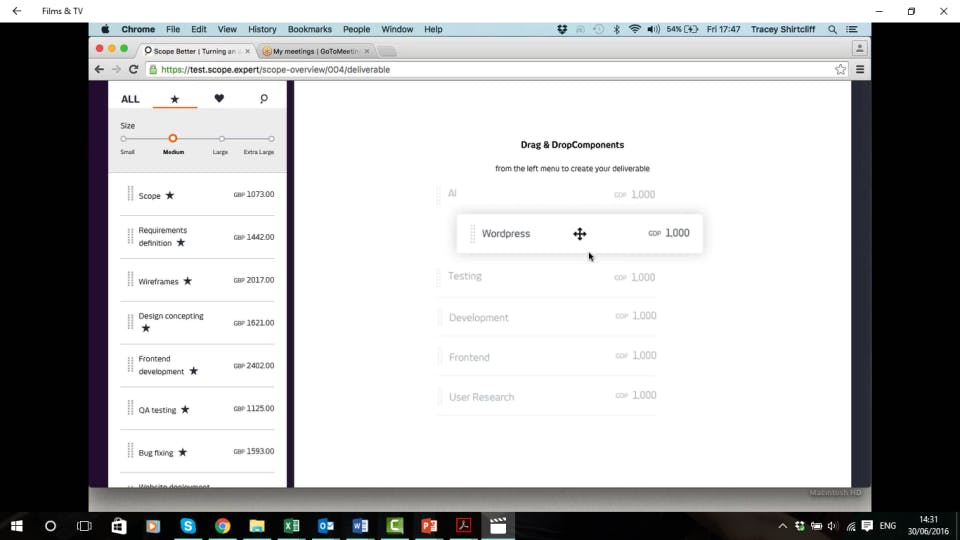
Task: Open the Chrome hamburger menu
Action: [860, 70]
